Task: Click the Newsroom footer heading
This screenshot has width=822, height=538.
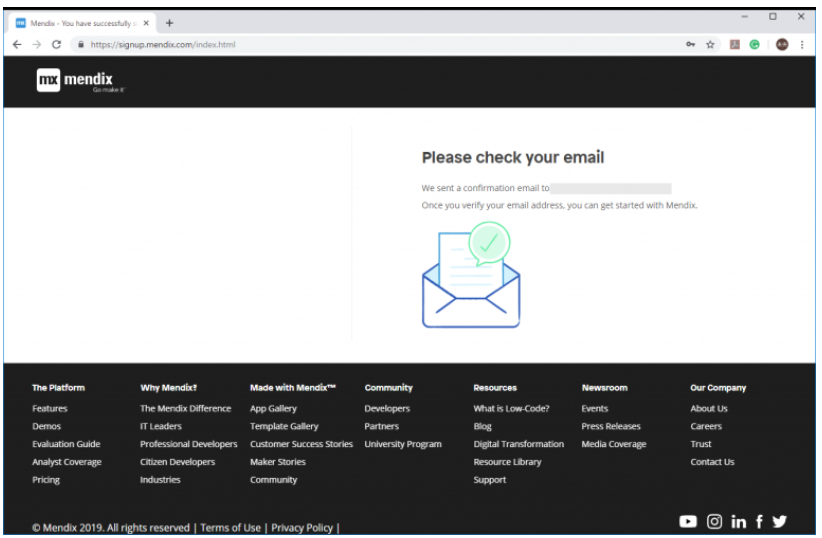Action: click(604, 388)
